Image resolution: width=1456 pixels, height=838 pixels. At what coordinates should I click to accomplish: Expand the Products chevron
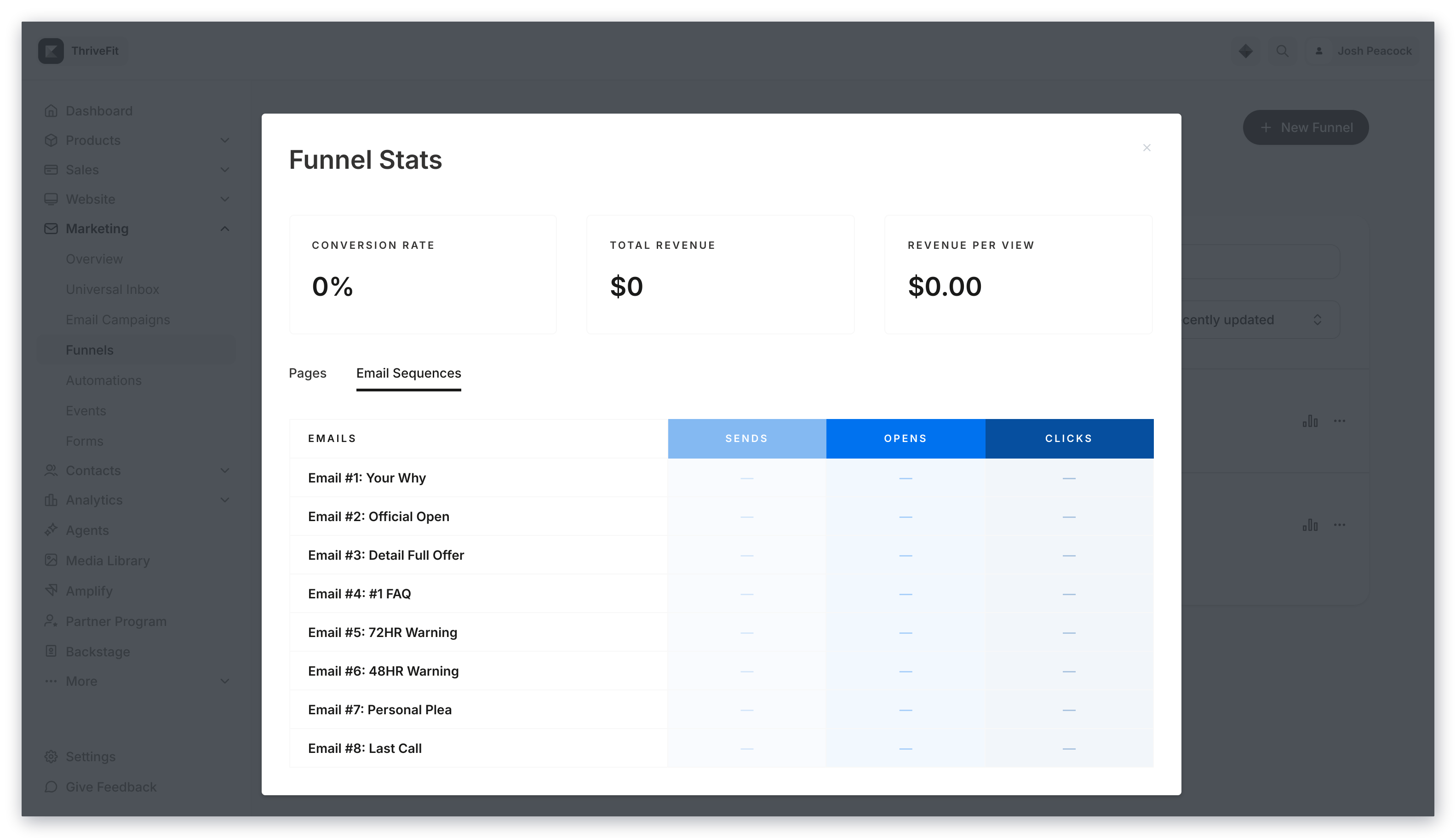coord(224,140)
